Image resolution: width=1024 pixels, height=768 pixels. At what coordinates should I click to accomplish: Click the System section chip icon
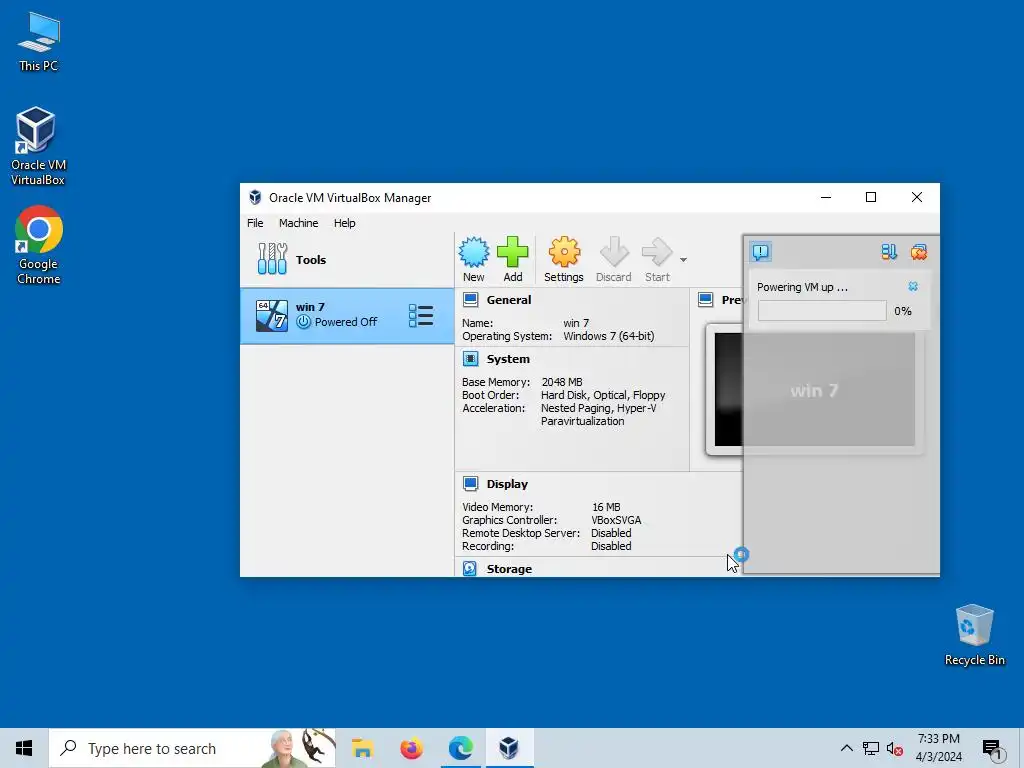coord(470,359)
